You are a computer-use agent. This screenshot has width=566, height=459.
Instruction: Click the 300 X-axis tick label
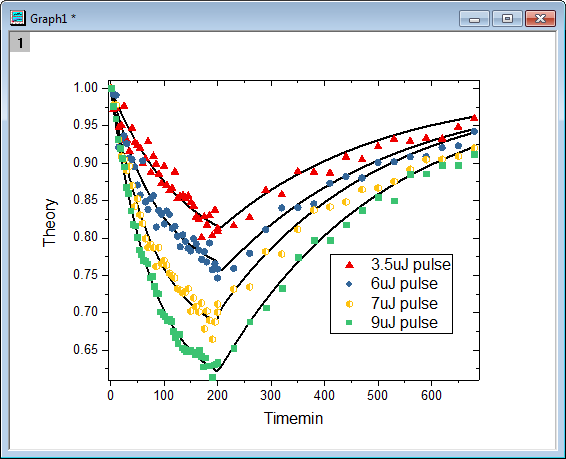(270, 396)
